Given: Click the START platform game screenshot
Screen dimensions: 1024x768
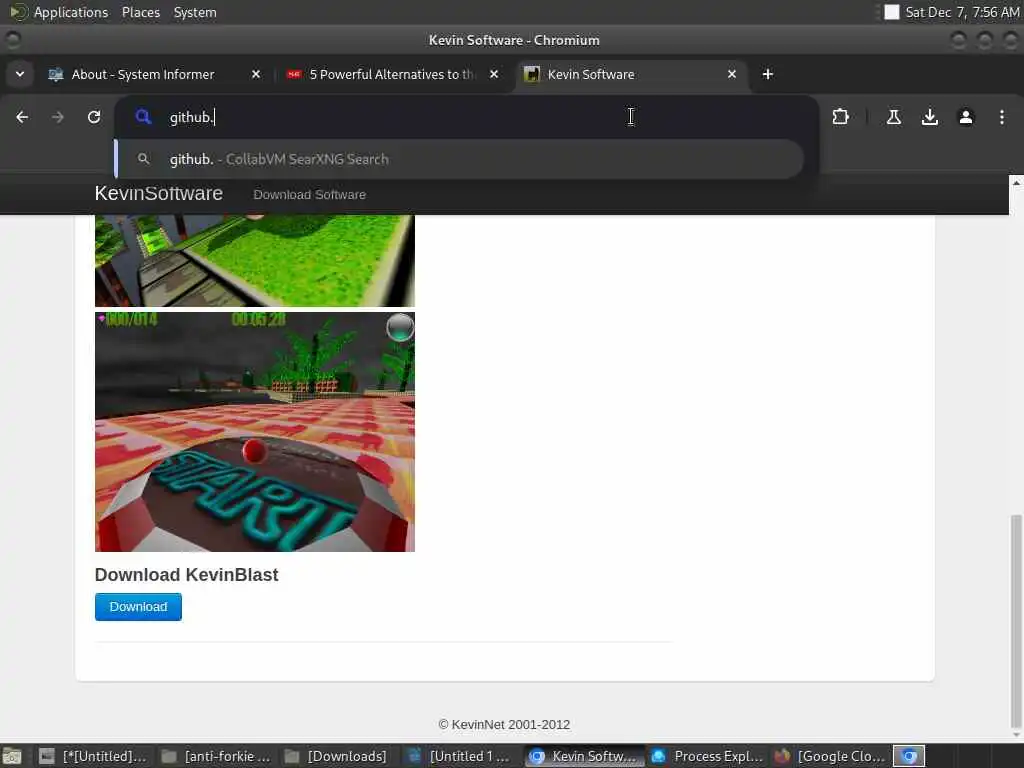Looking at the screenshot, I should (x=255, y=432).
